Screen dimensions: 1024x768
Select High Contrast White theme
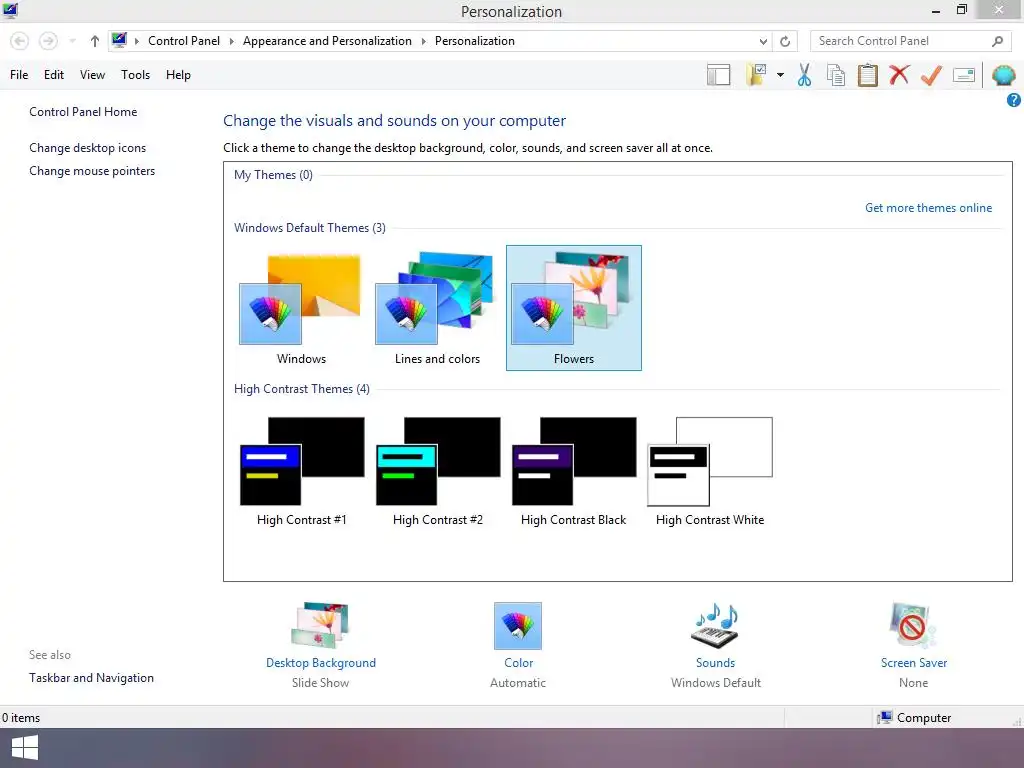coord(710,471)
